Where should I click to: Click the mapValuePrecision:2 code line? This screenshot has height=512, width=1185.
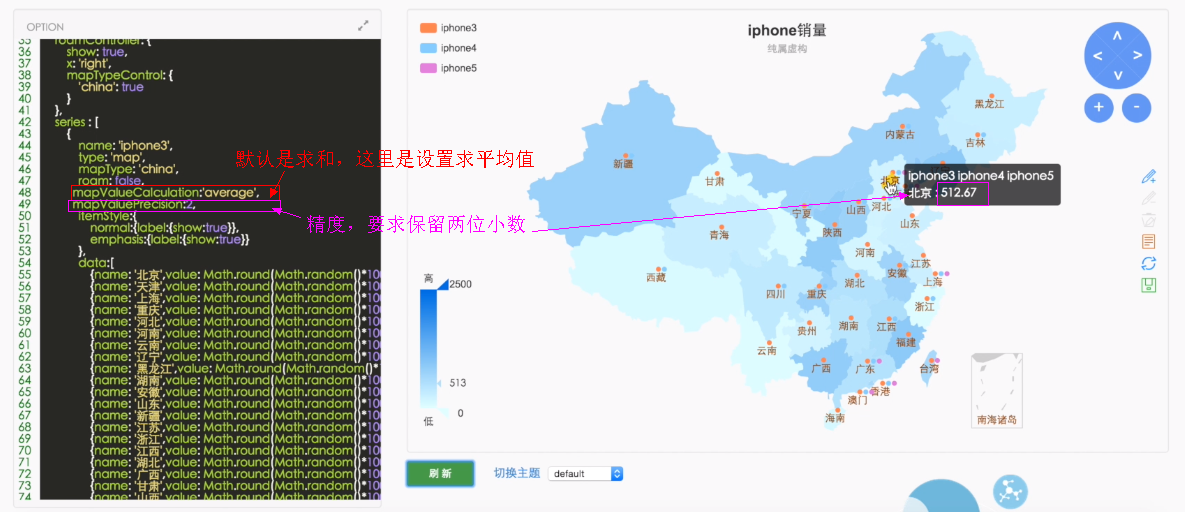point(135,204)
